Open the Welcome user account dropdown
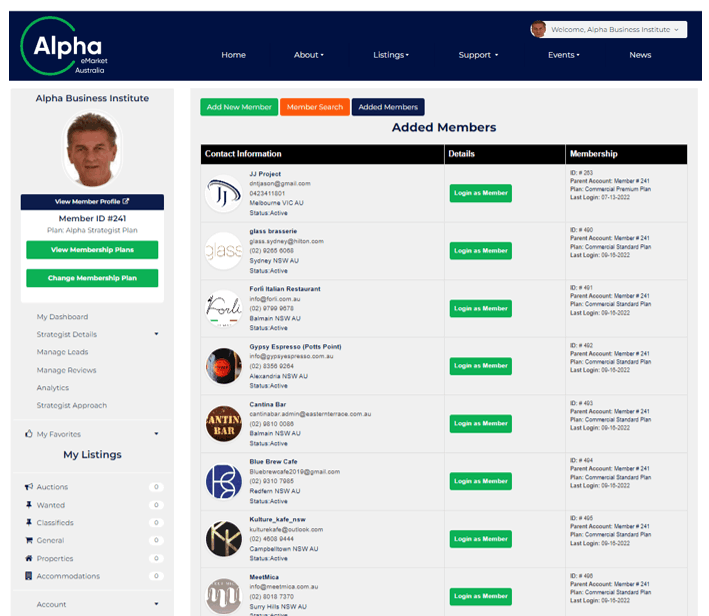709x616 pixels. click(608, 30)
